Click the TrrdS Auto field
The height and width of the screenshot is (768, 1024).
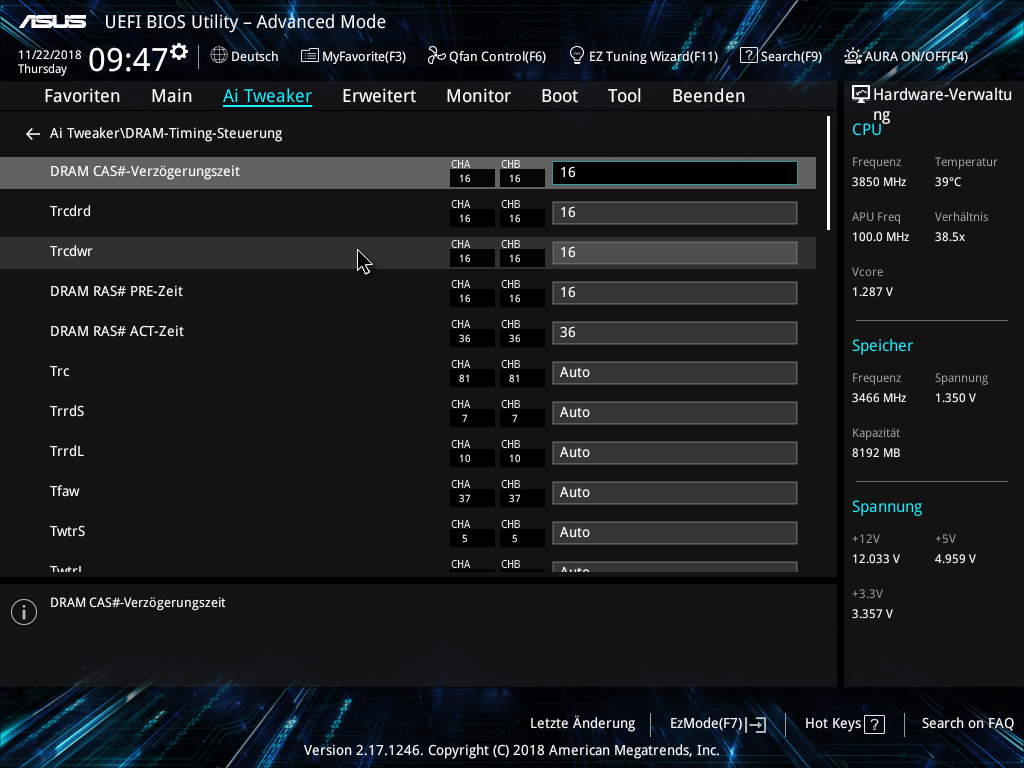pos(675,413)
